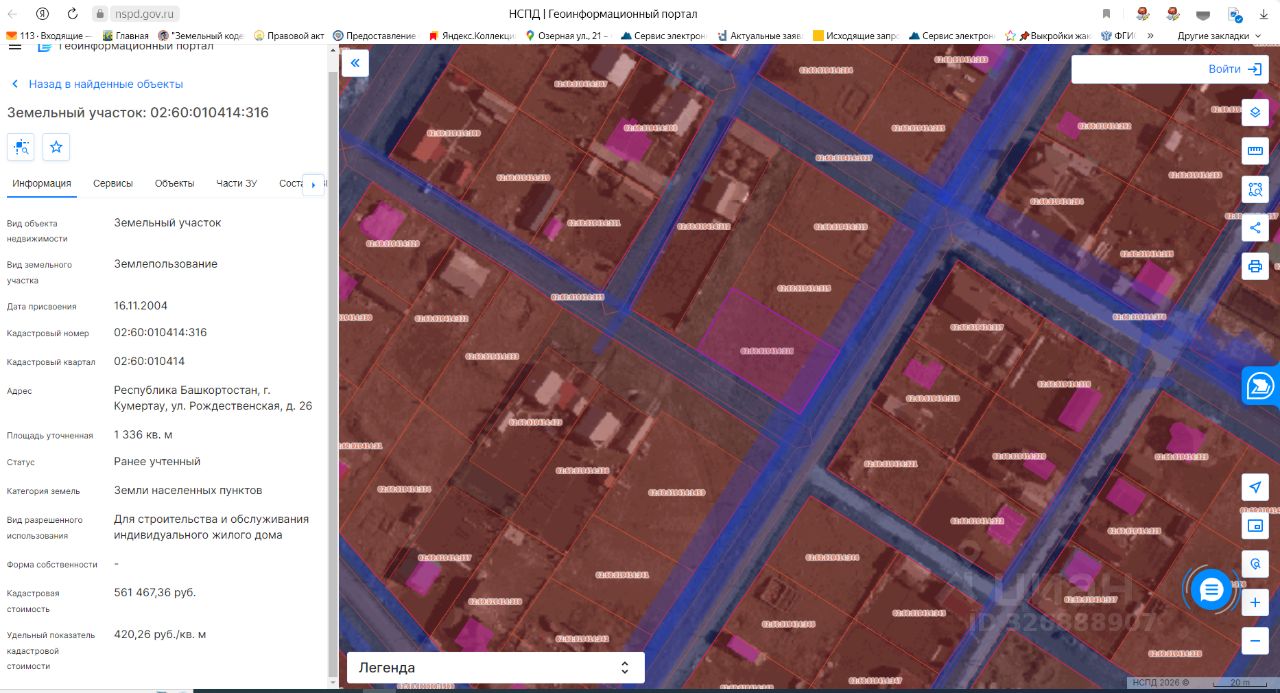The width and height of the screenshot is (1280, 693).
Task: Open the Главная bookmark
Action: coord(124,36)
